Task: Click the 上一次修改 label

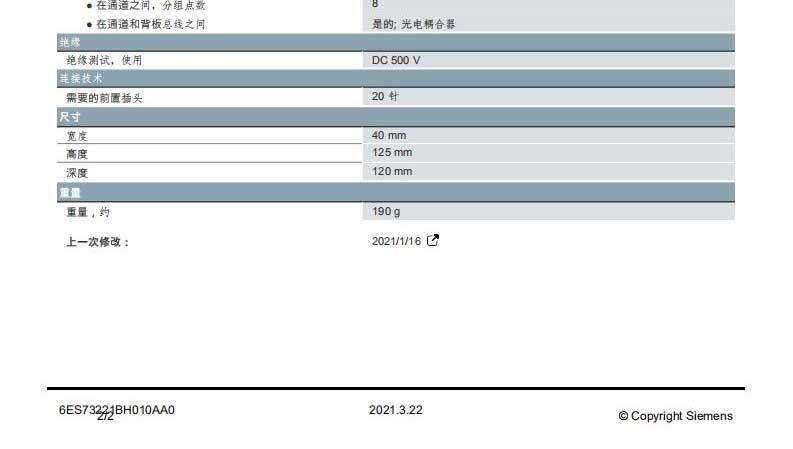Action: point(98,242)
